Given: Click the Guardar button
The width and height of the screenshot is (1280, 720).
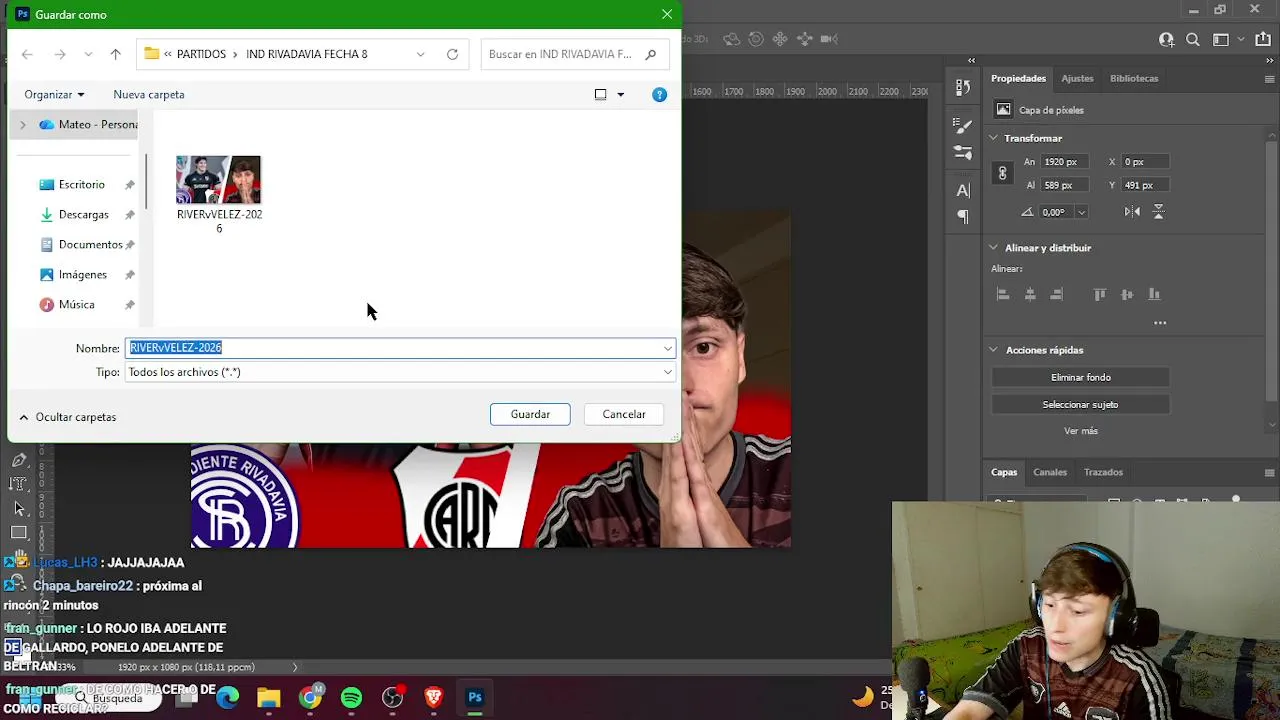Looking at the screenshot, I should pos(530,414).
